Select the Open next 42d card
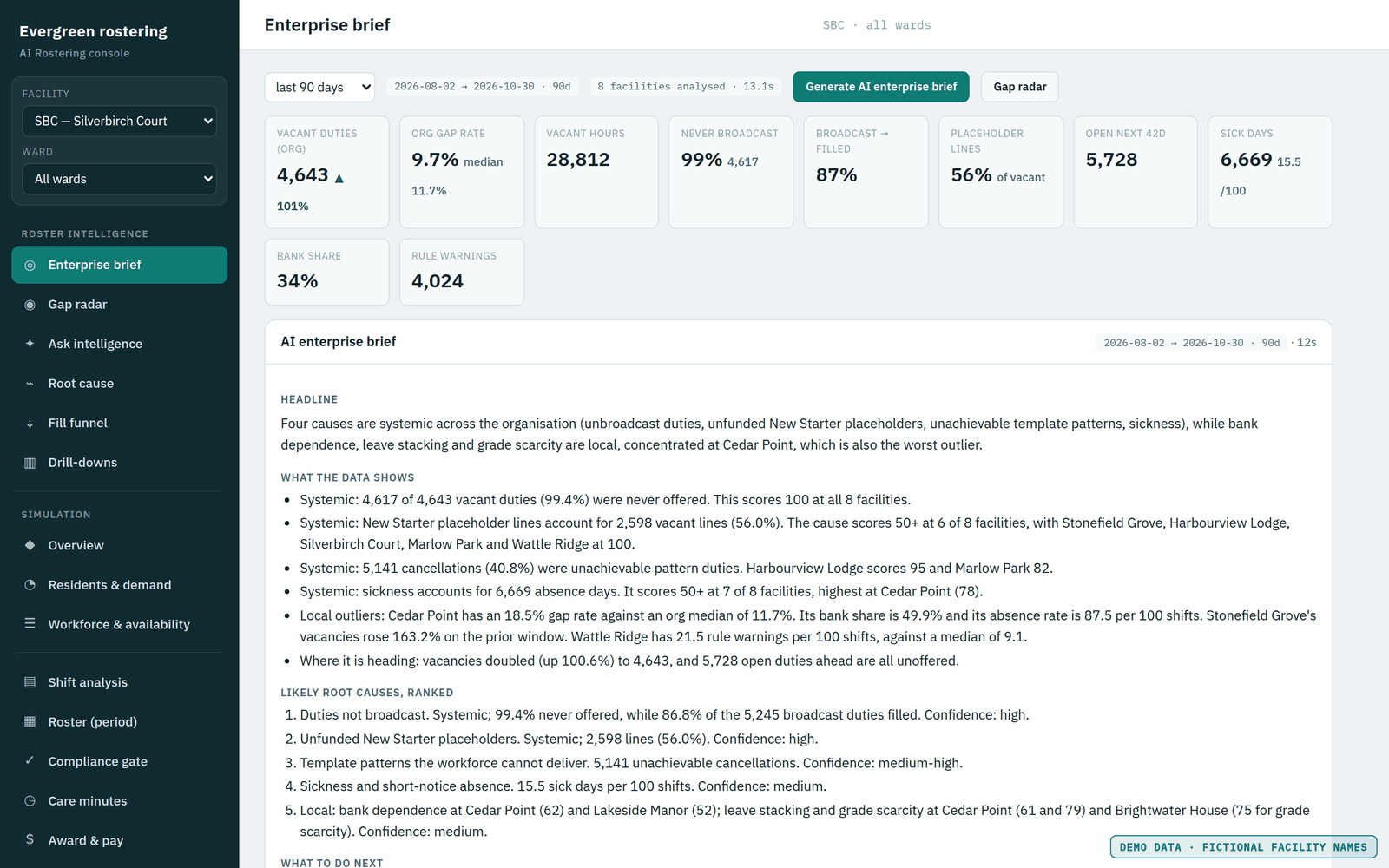 tap(1136, 172)
